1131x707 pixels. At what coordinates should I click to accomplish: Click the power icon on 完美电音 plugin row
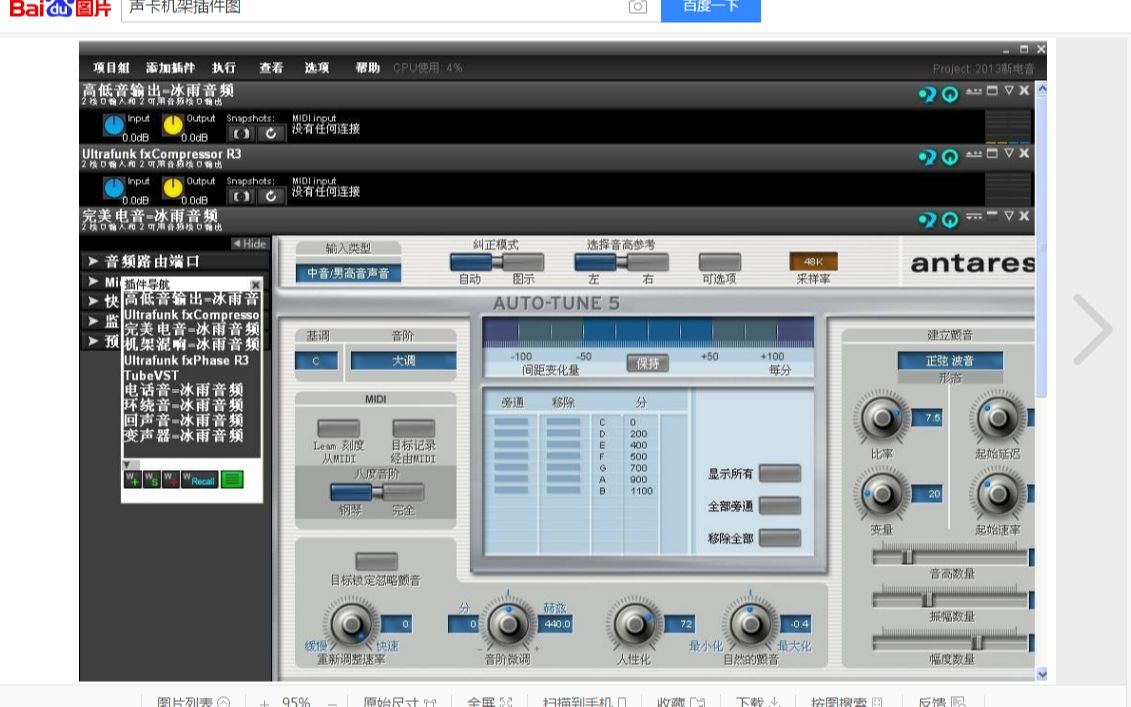tap(950, 219)
